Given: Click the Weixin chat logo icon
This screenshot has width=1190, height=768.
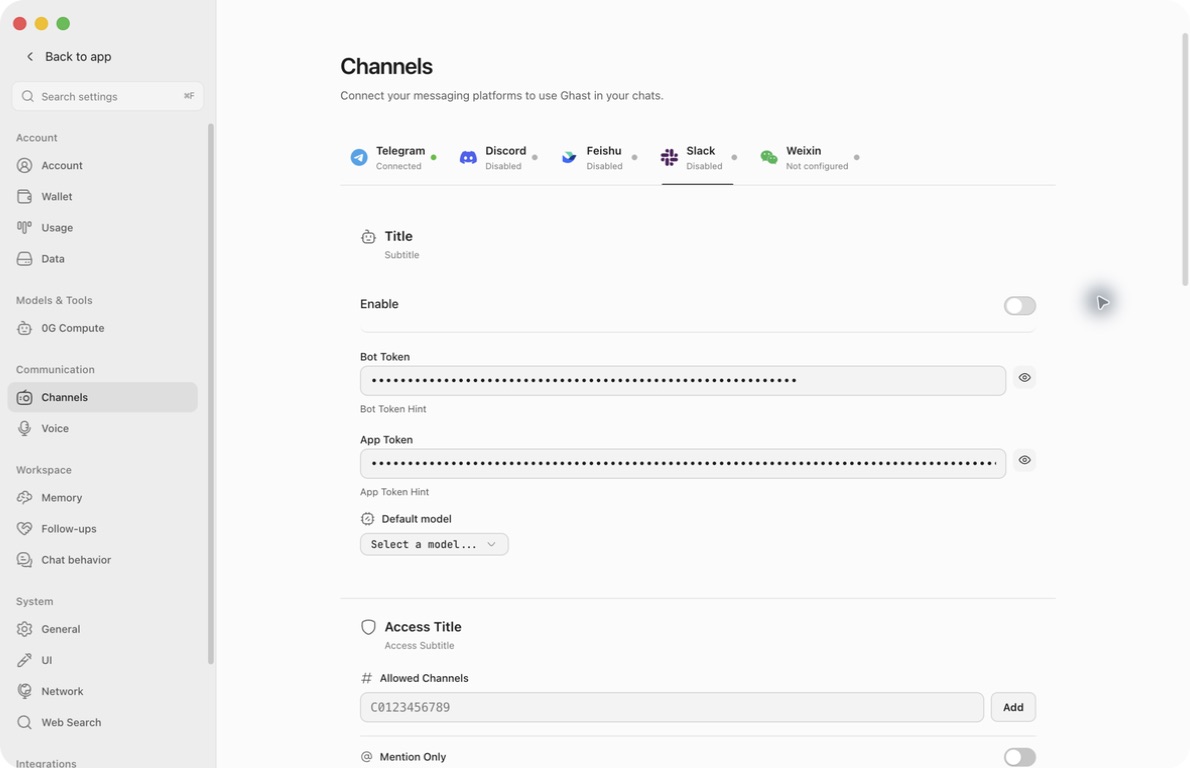Looking at the screenshot, I should coord(769,157).
